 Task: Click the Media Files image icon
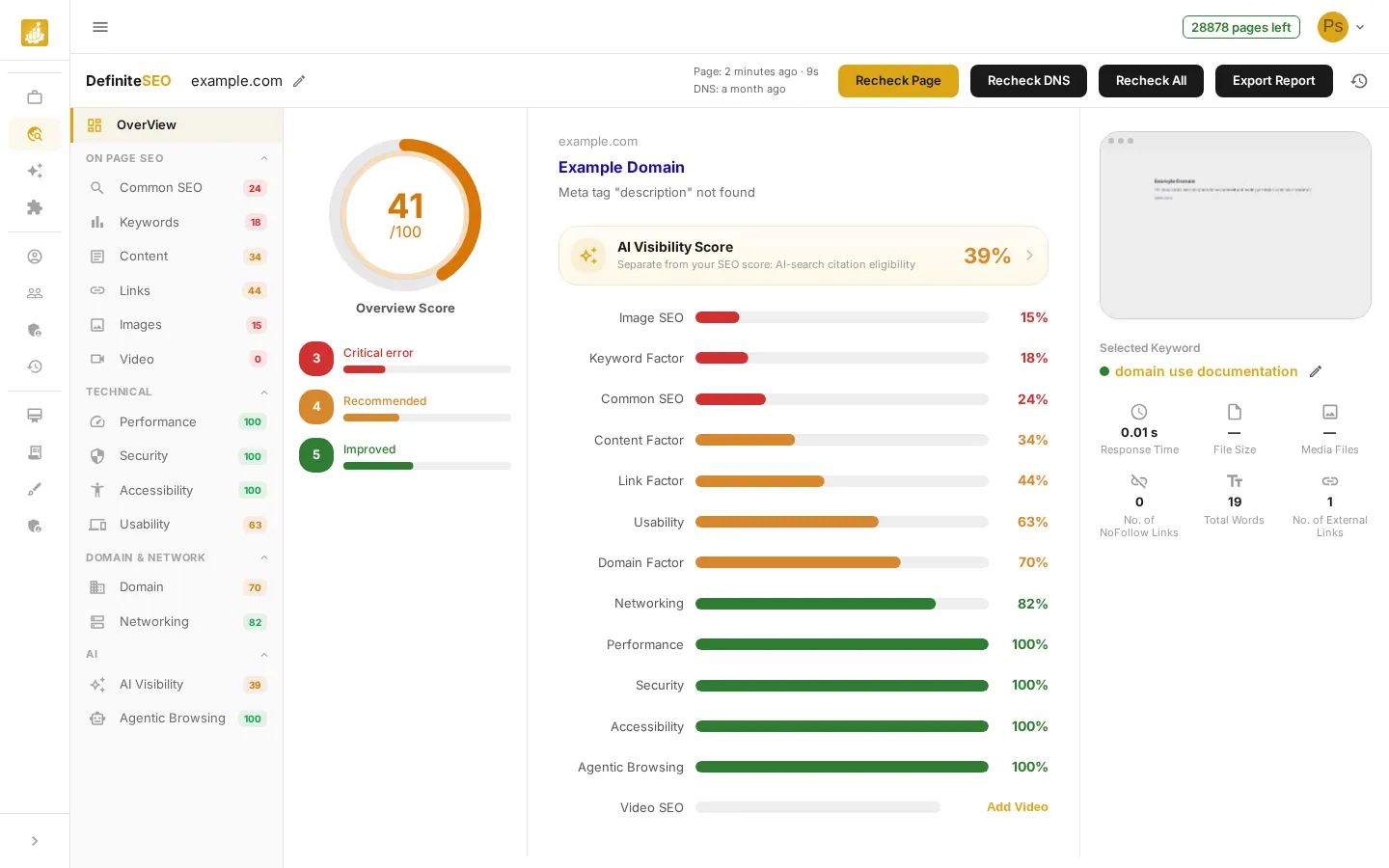tap(1330, 412)
